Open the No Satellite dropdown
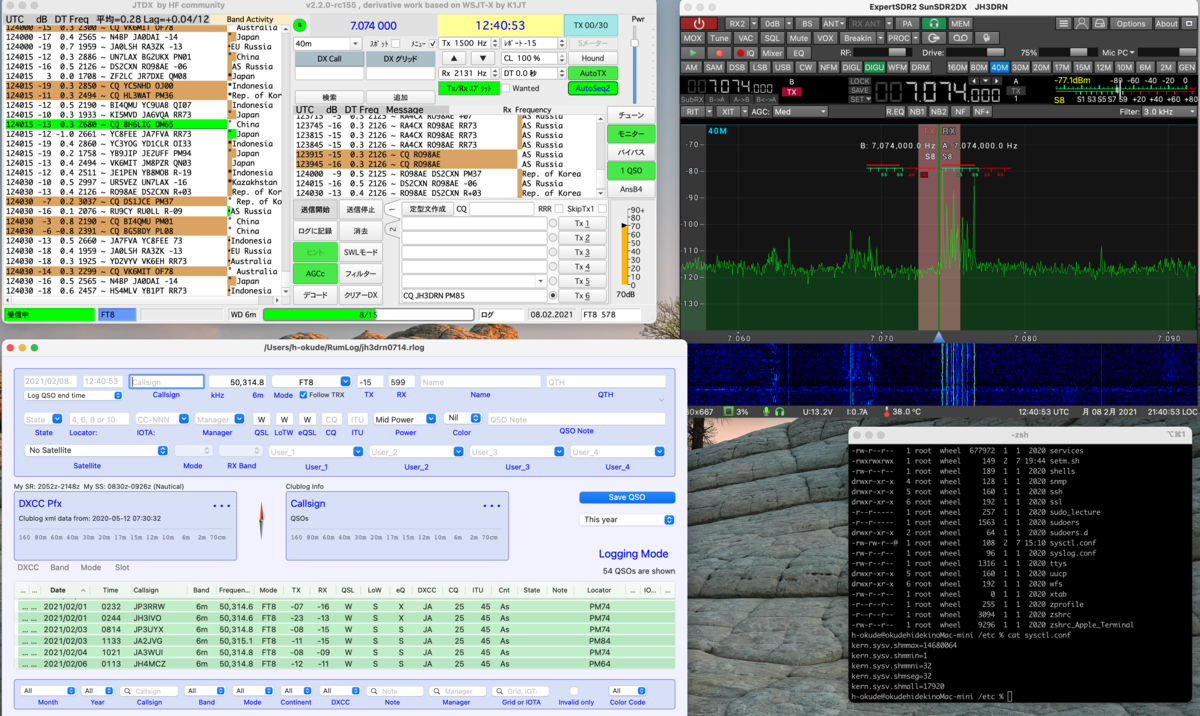1200x716 pixels. [x=97, y=451]
